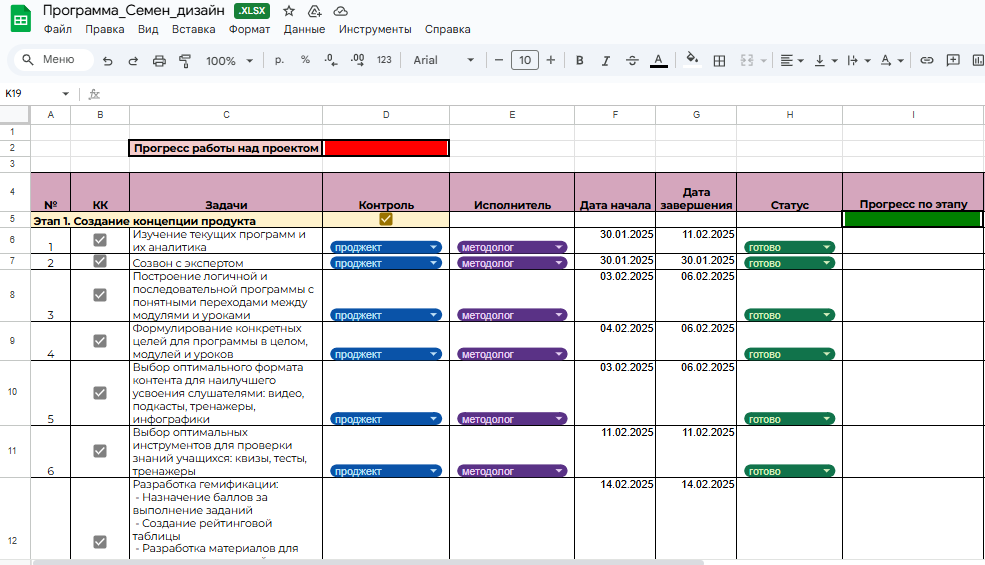
Task: Select column D header
Action: point(386,115)
